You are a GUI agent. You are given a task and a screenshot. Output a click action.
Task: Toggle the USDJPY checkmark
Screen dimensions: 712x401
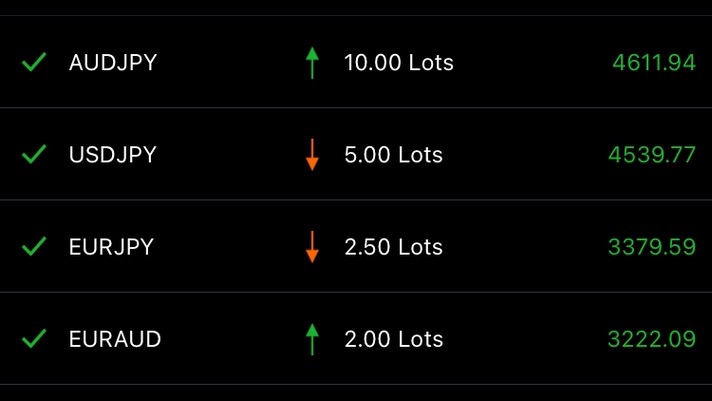coord(34,155)
